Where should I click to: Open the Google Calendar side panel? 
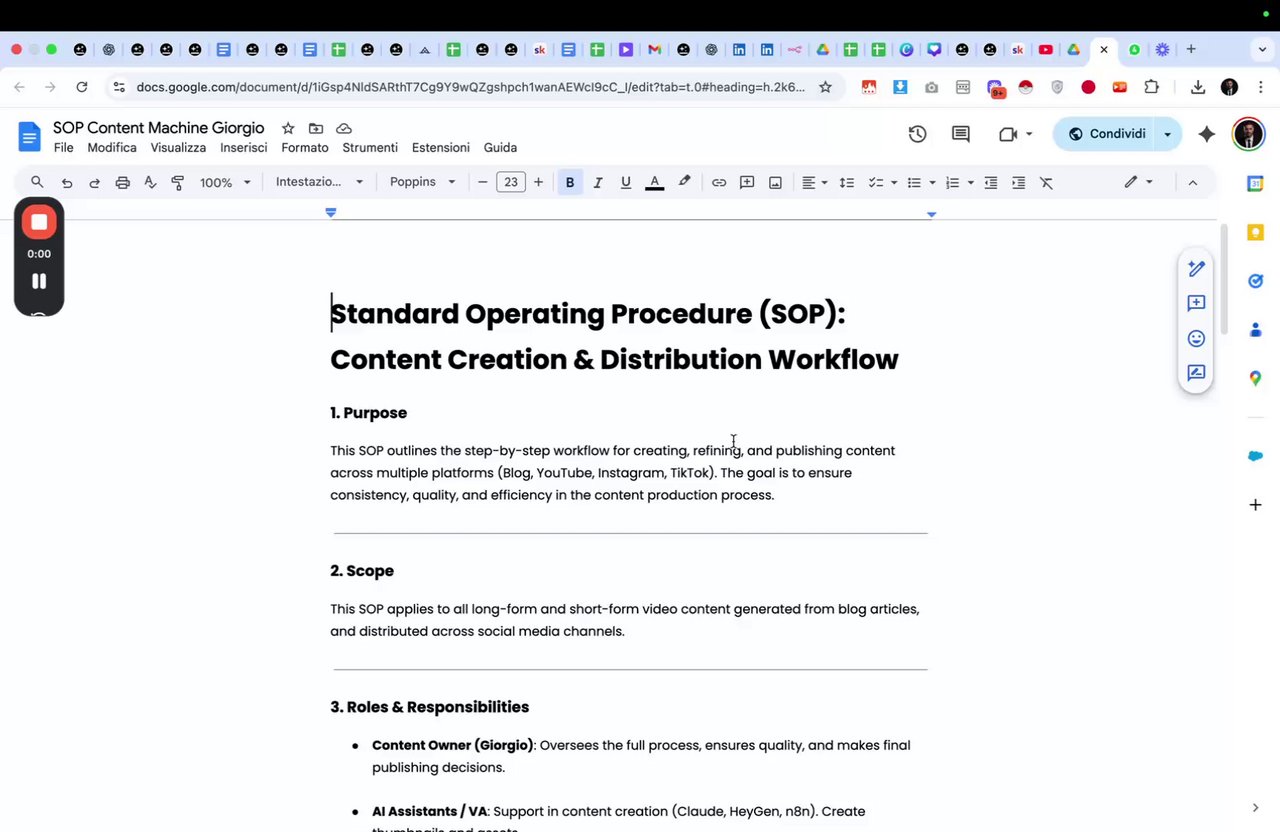1255,184
